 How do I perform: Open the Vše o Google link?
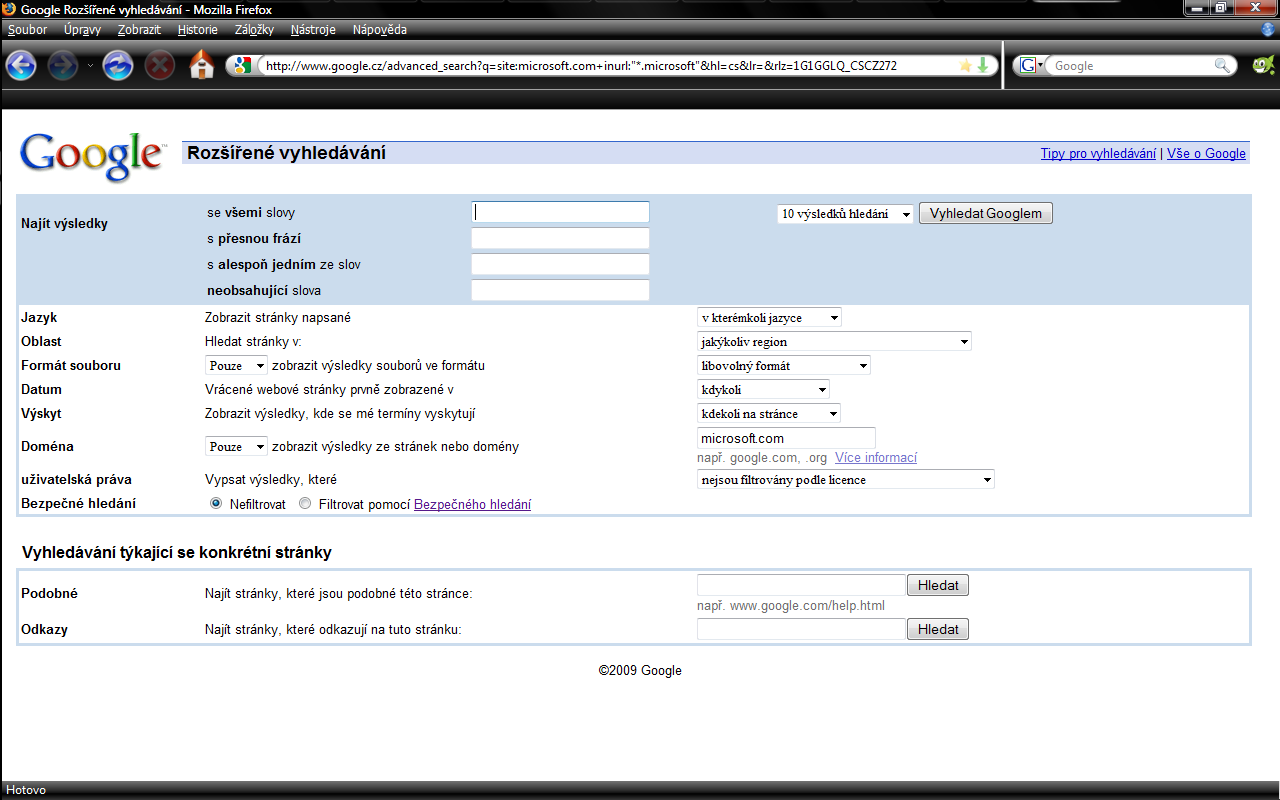(1206, 154)
